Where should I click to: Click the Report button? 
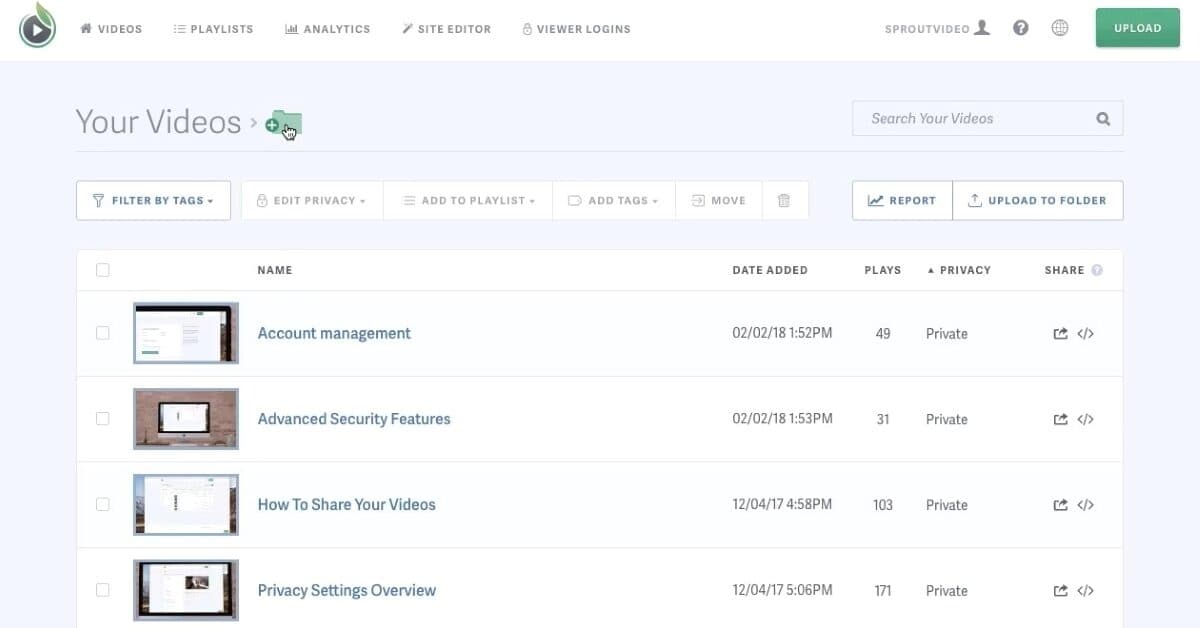point(902,200)
